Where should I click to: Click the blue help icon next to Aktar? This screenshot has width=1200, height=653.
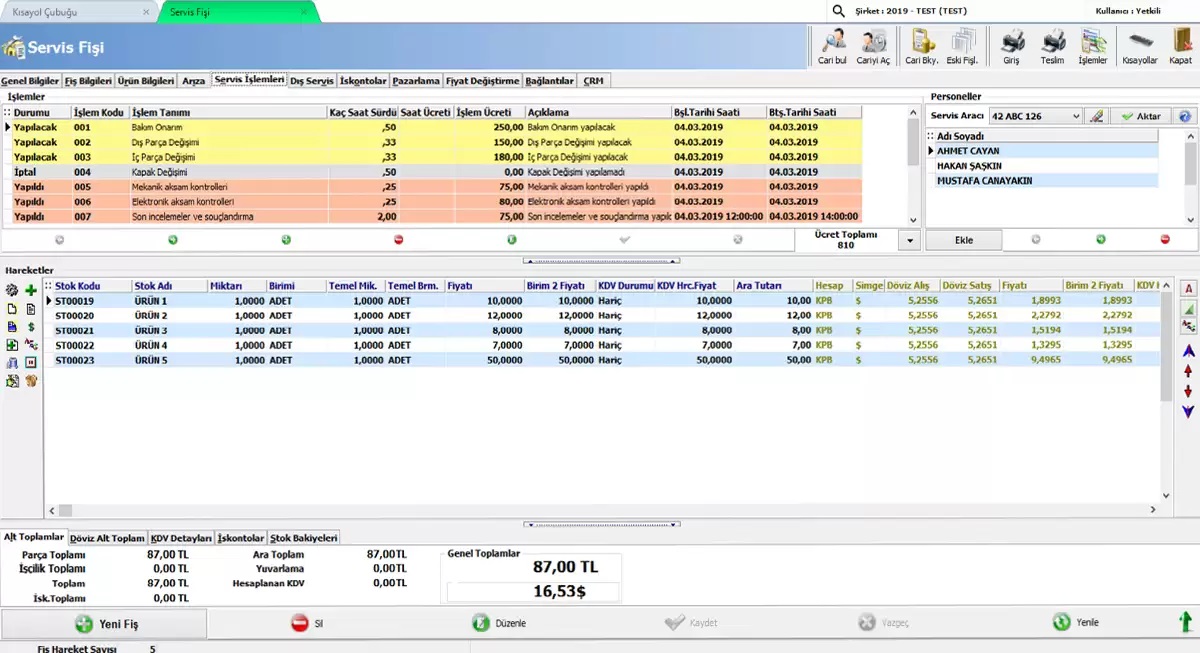coord(1184,117)
